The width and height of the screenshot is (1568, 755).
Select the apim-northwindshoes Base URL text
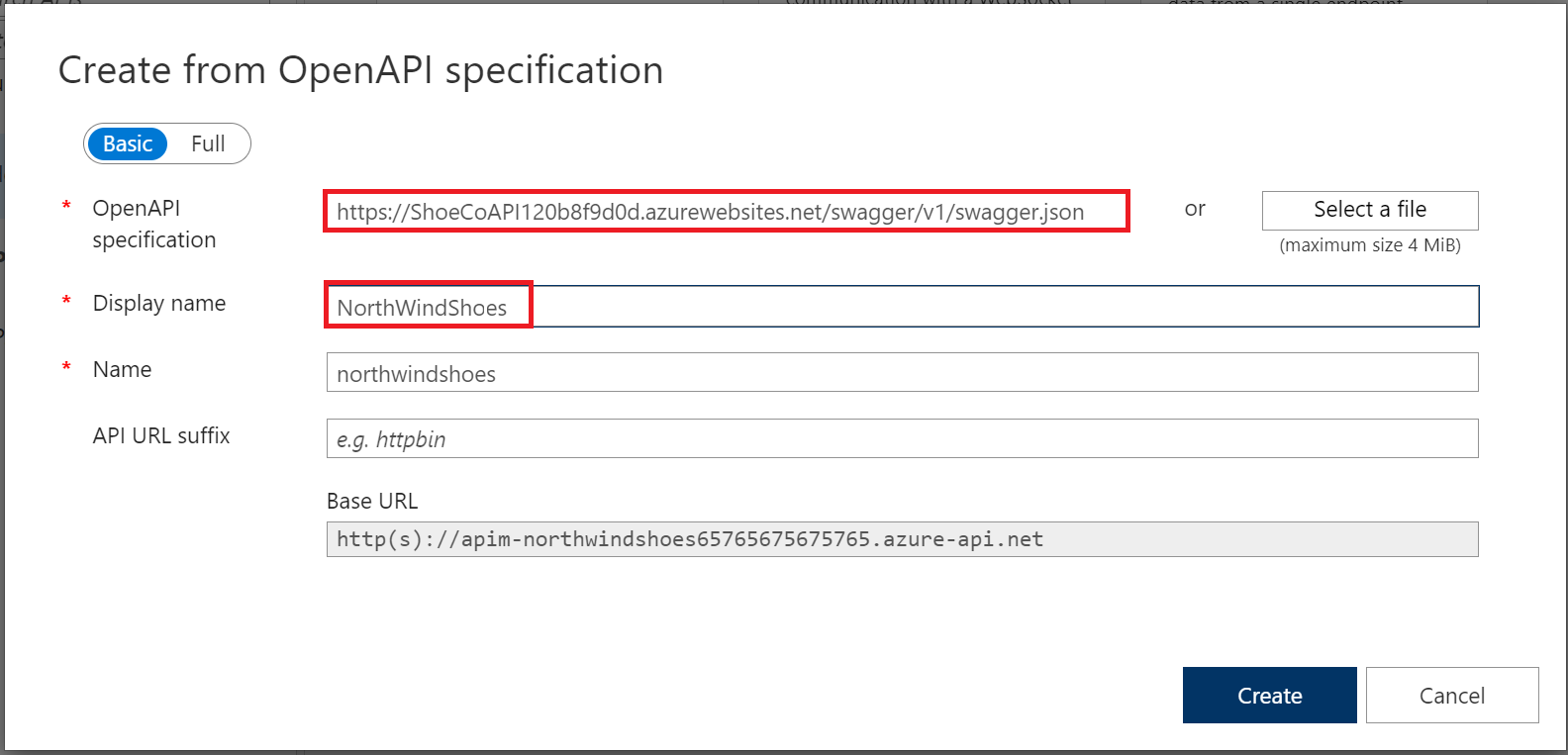(689, 538)
